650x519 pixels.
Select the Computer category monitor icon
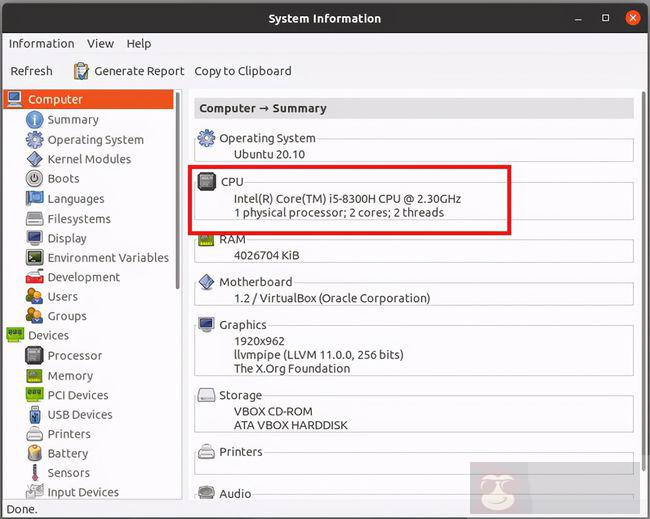15,99
